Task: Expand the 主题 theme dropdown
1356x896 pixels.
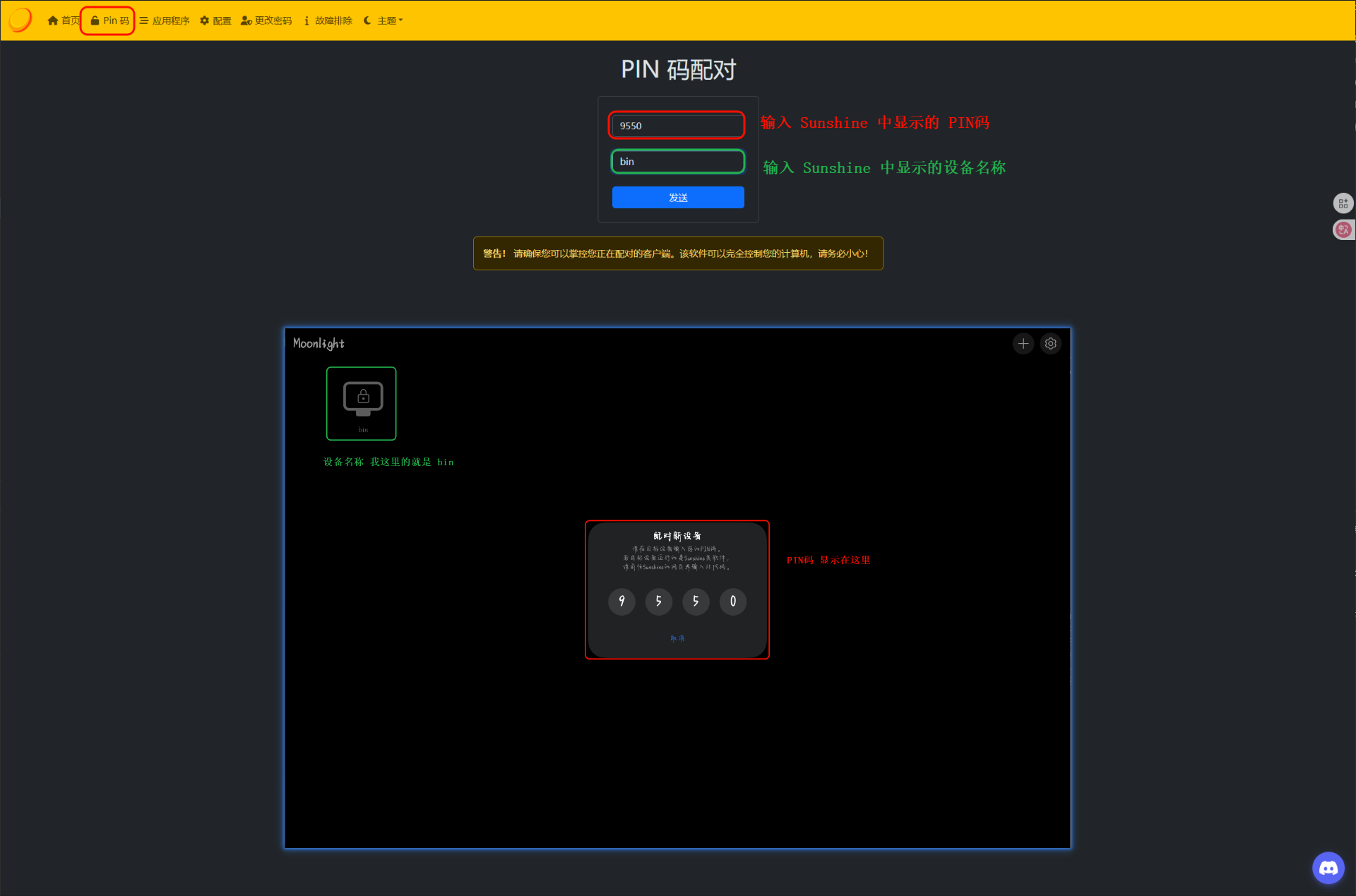Action: click(x=383, y=20)
